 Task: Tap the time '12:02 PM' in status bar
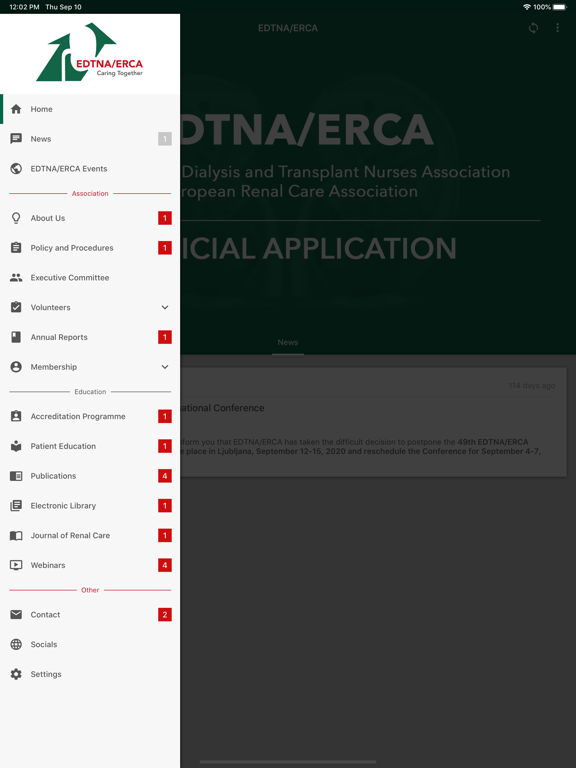(x=24, y=7)
